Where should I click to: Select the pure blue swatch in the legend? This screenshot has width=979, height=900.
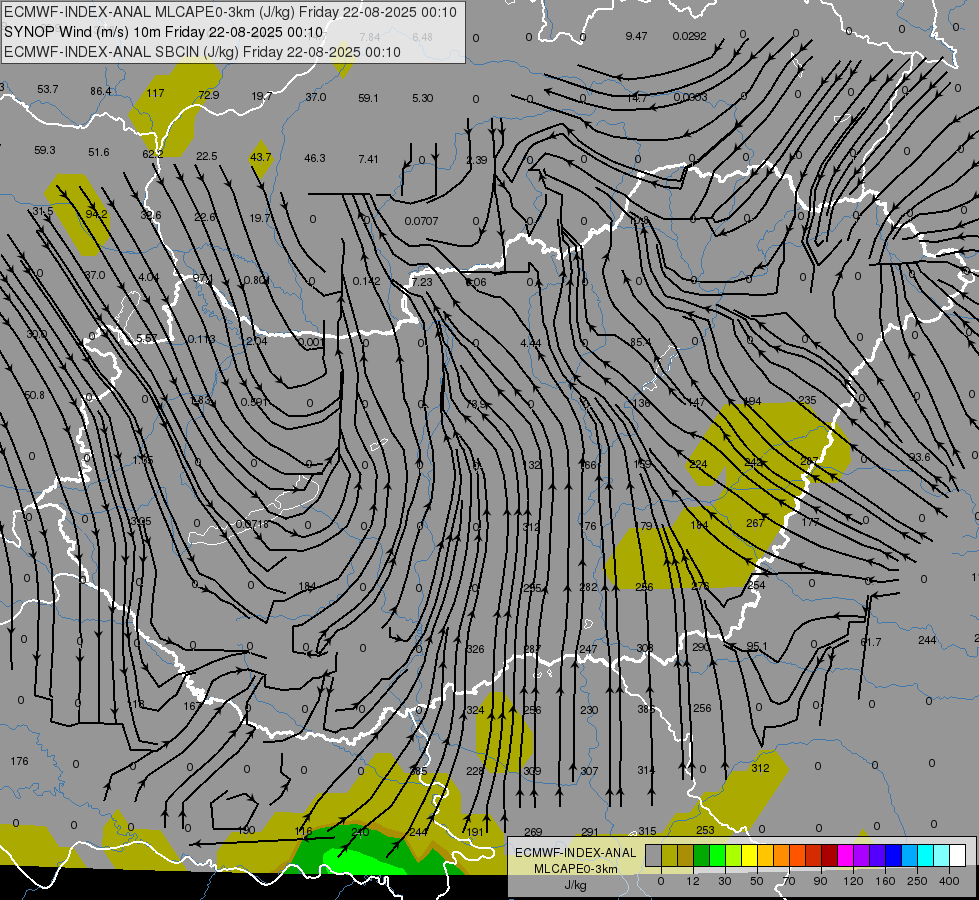(893, 855)
